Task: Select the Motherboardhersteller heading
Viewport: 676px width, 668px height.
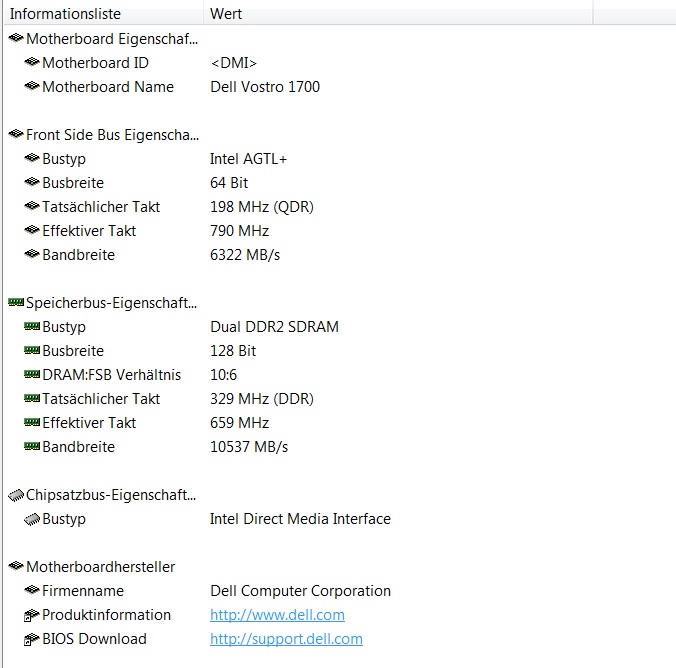Action: pyautogui.click(x=100, y=567)
